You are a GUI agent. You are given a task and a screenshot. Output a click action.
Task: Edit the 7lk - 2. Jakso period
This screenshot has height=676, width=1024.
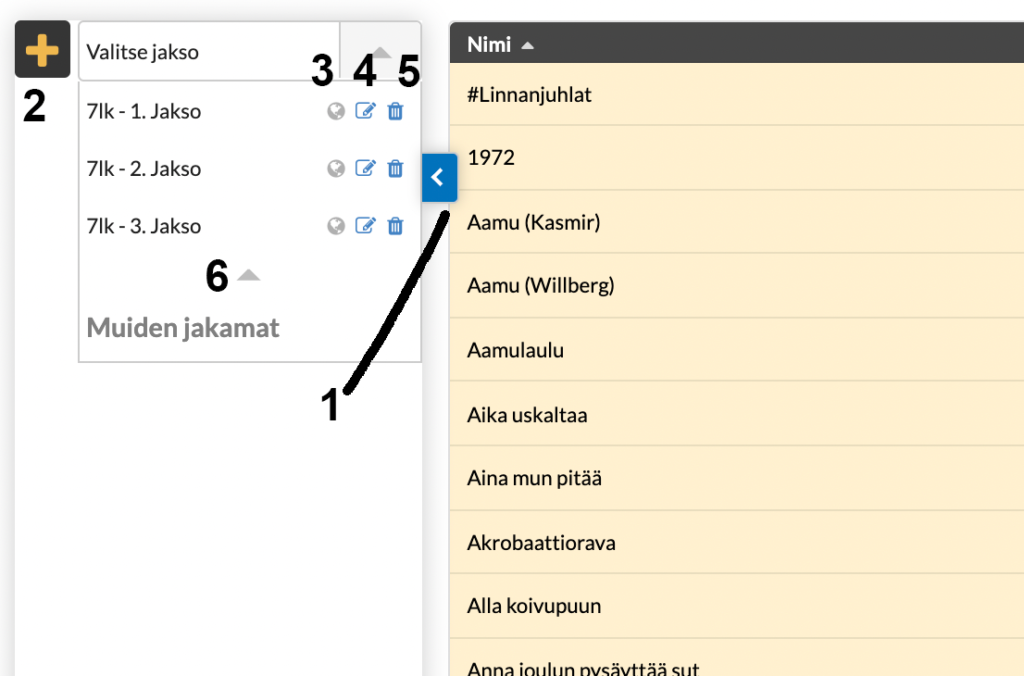[365, 169]
